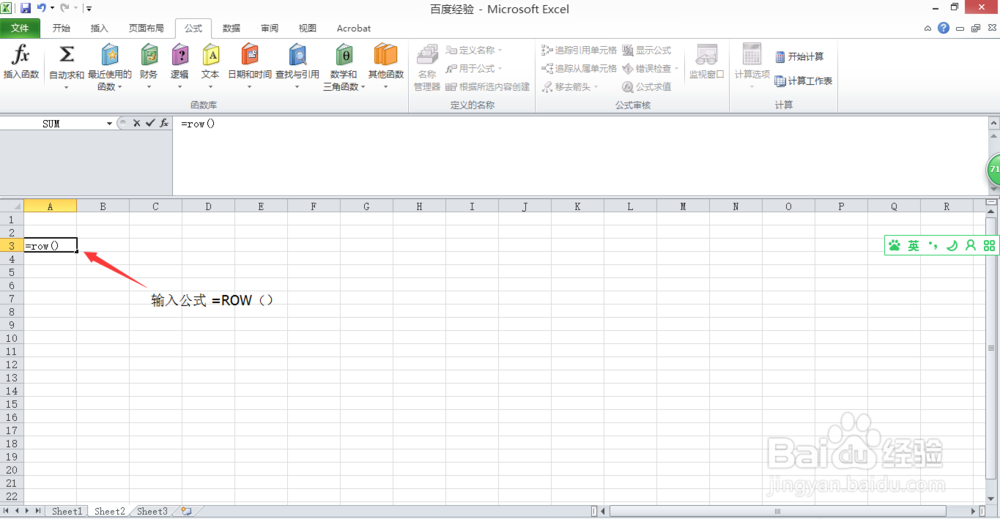1000x519 pixels.
Task: Switch to the View (视图) tab
Action: coord(307,28)
